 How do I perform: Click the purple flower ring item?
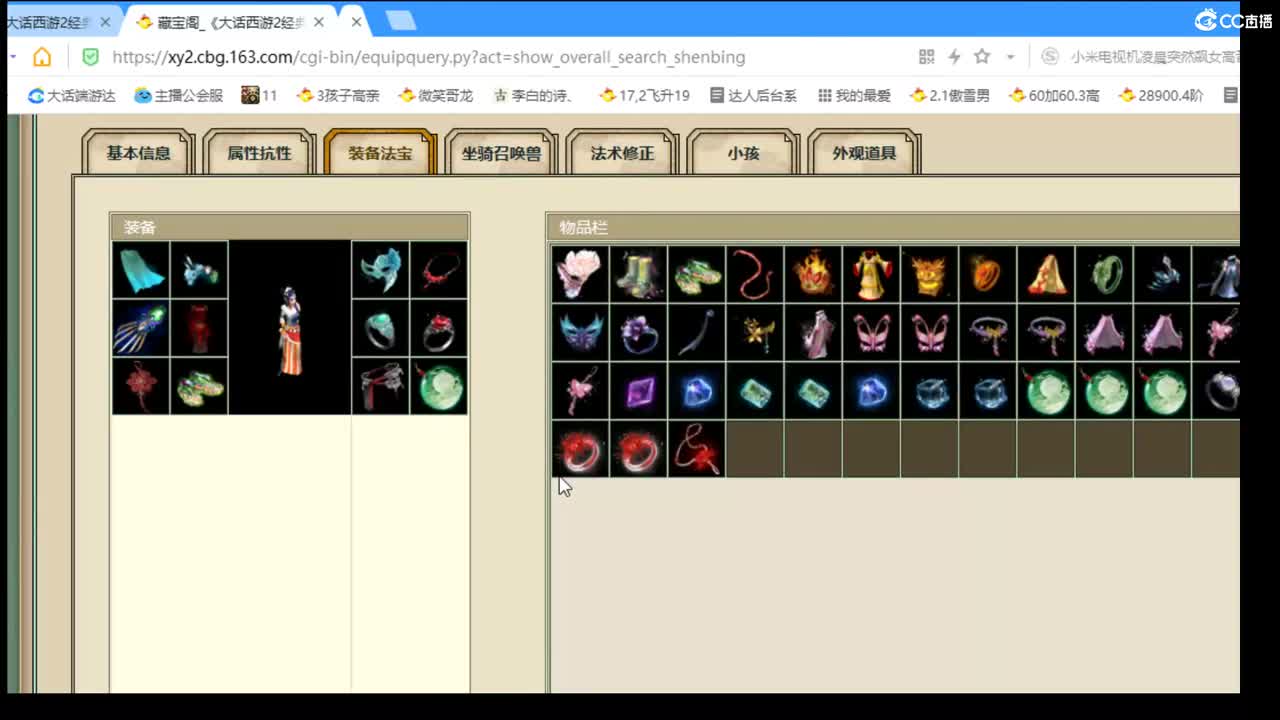638,332
